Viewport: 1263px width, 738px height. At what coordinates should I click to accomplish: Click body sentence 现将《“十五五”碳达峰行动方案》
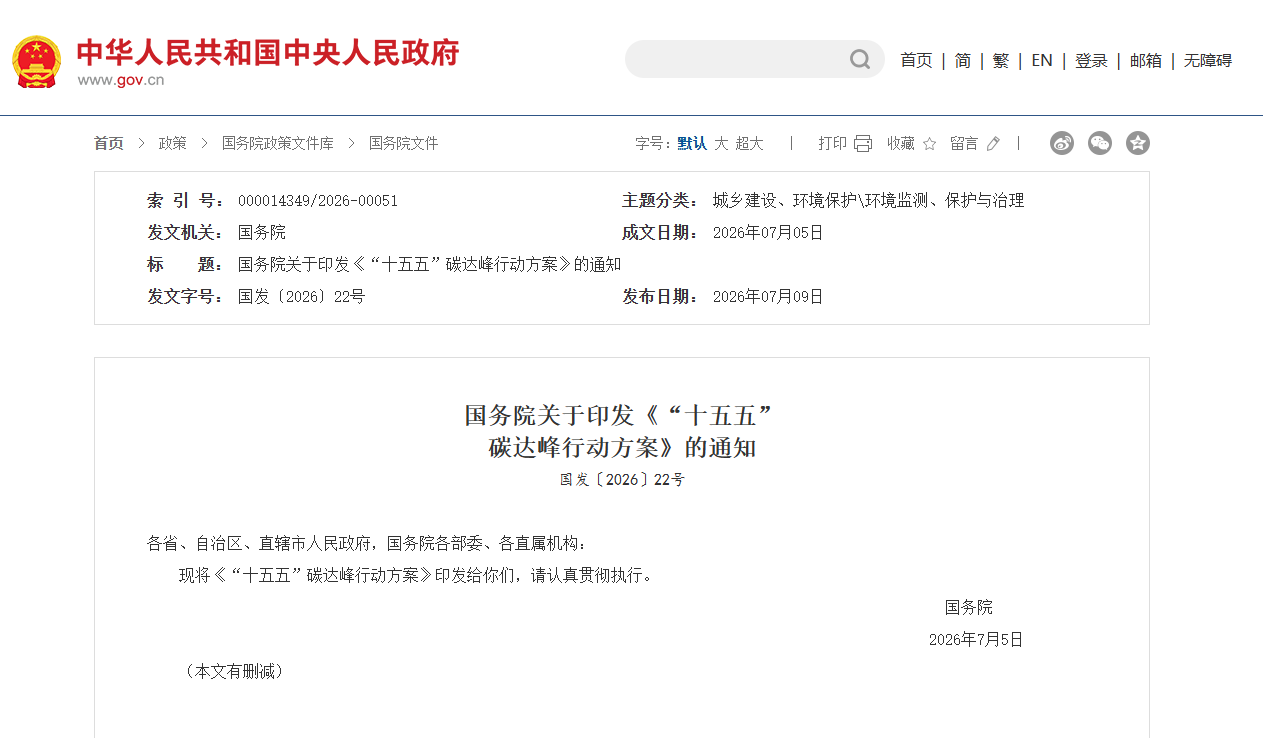click(418, 576)
